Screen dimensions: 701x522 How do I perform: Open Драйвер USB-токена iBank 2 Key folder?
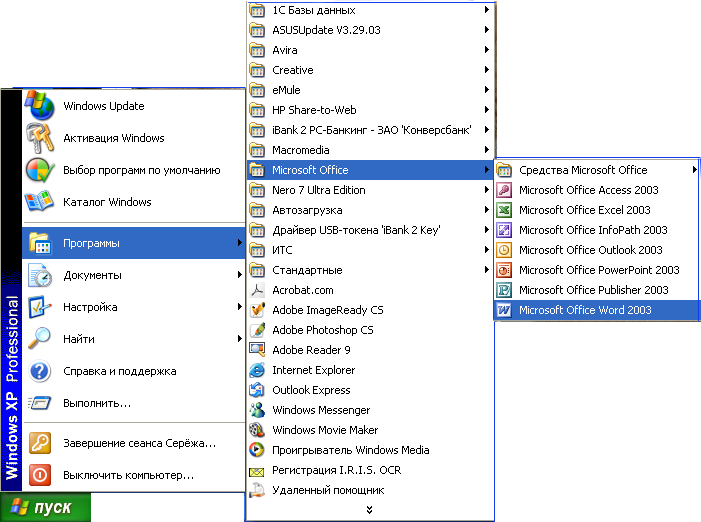click(370, 230)
